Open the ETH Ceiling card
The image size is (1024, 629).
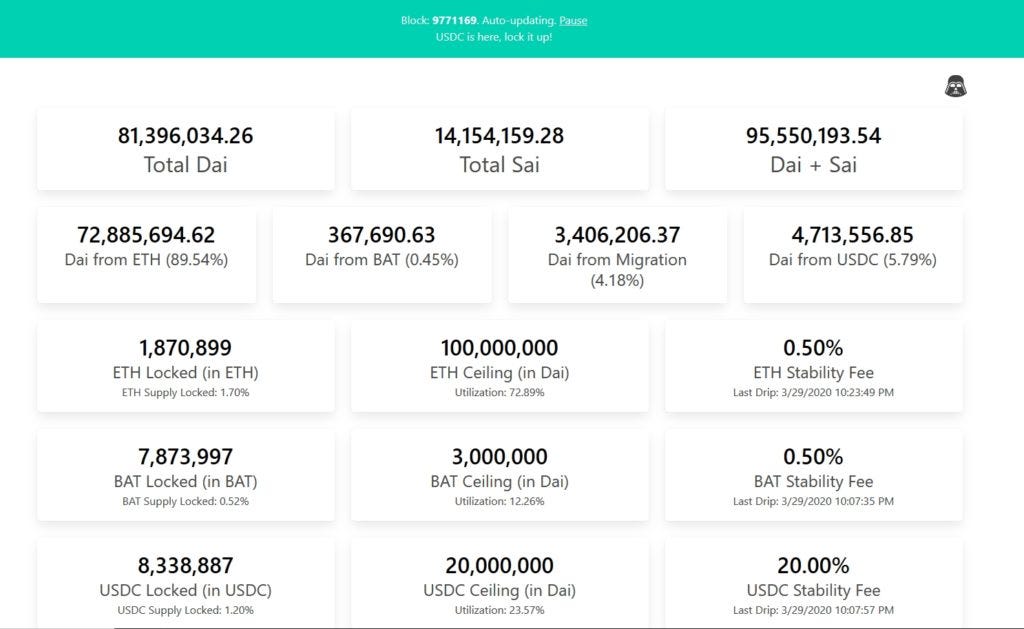point(499,366)
